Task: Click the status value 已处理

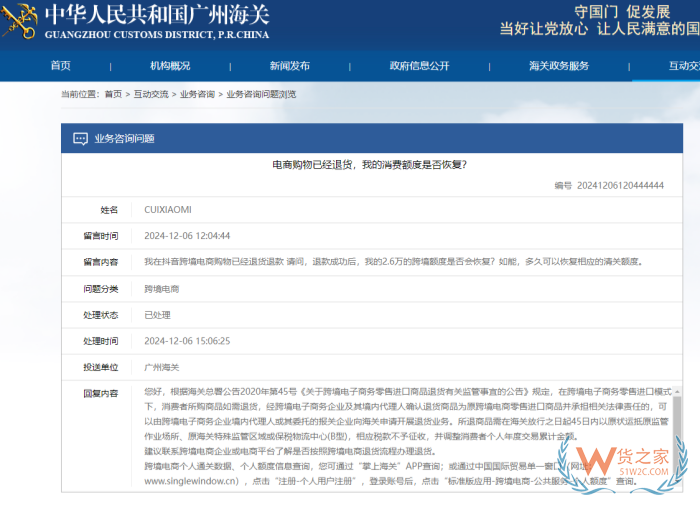Action: click(157, 315)
